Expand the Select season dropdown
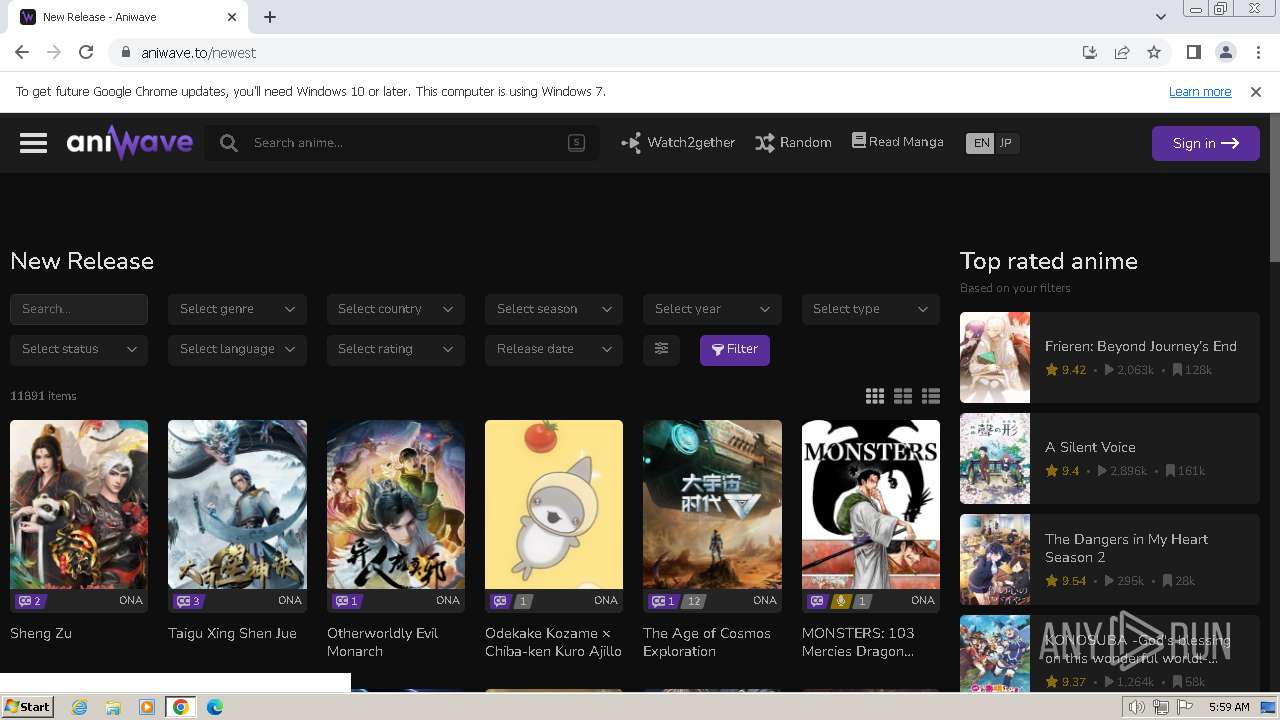 coord(554,309)
